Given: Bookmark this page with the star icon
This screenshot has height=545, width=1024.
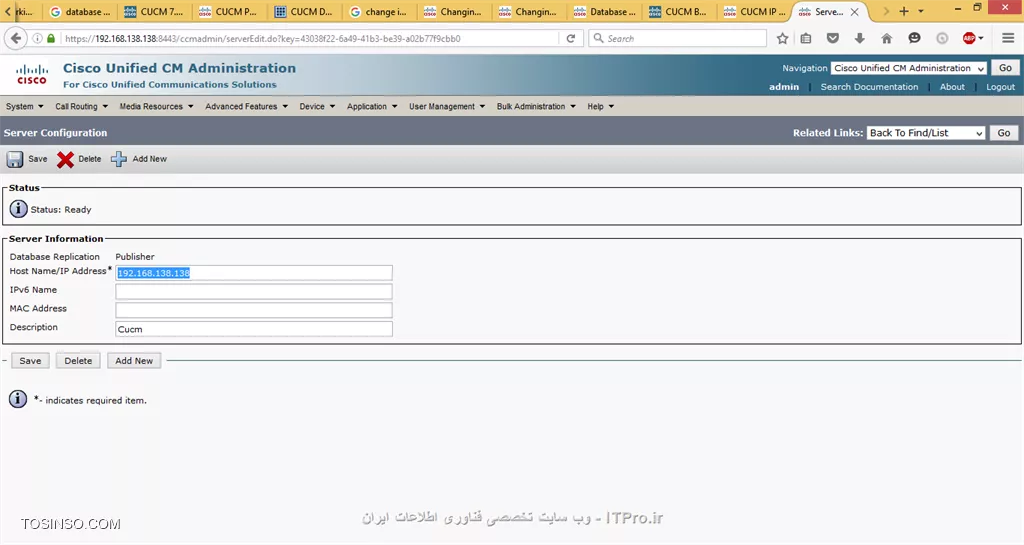Looking at the screenshot, I should [x=782, y=39].
